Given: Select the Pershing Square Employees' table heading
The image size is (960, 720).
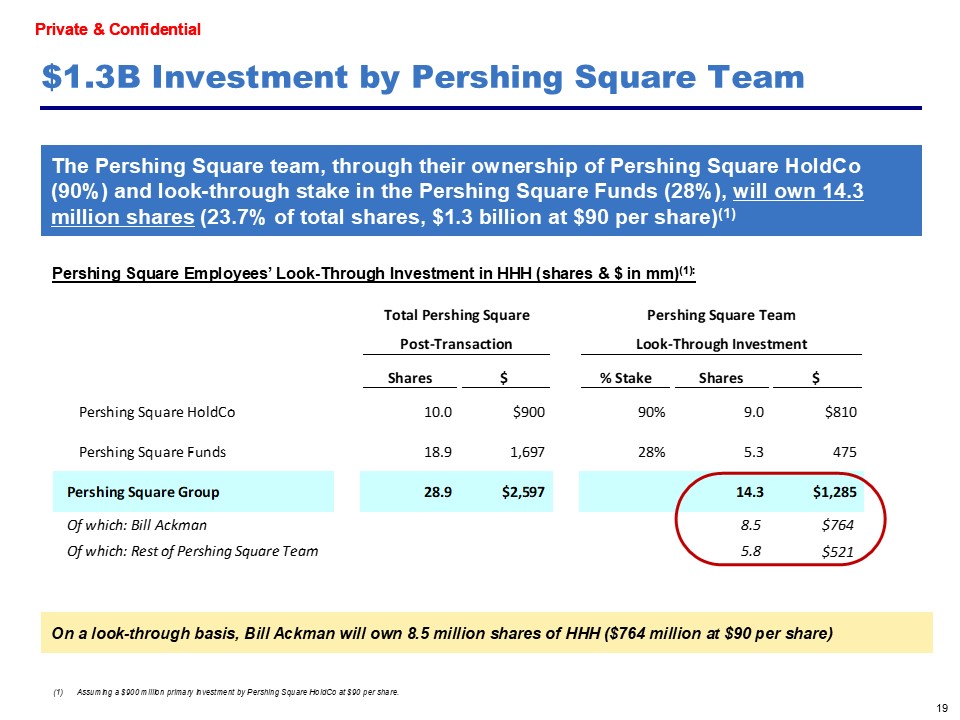Looking at the screenshot, I should tap(373, 275).
